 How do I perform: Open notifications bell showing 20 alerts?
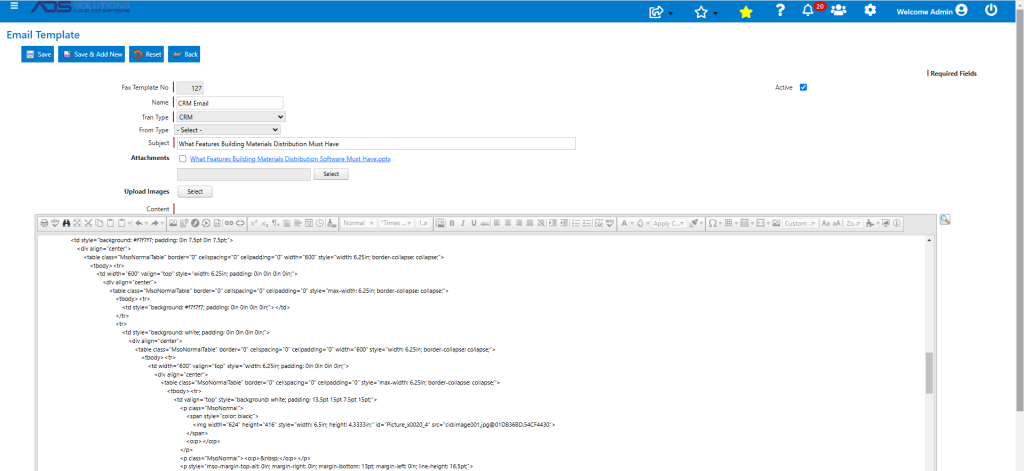point(808,10)
